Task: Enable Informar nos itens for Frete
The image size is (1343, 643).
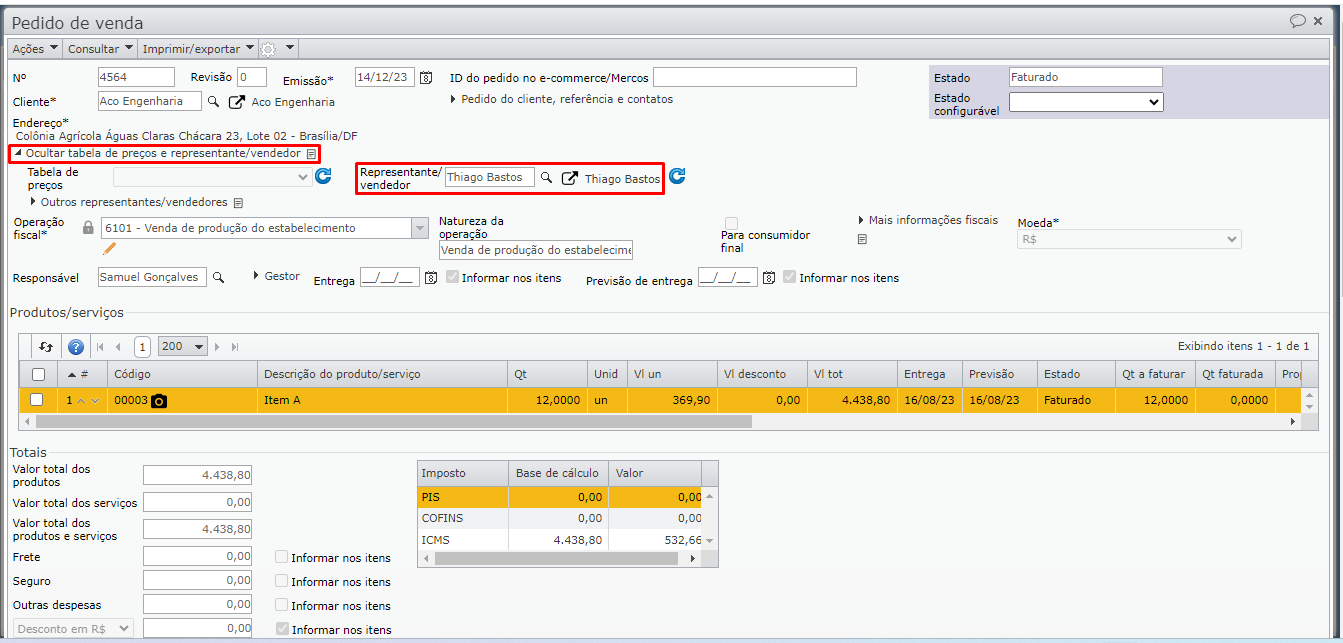Action: (281, 557)
